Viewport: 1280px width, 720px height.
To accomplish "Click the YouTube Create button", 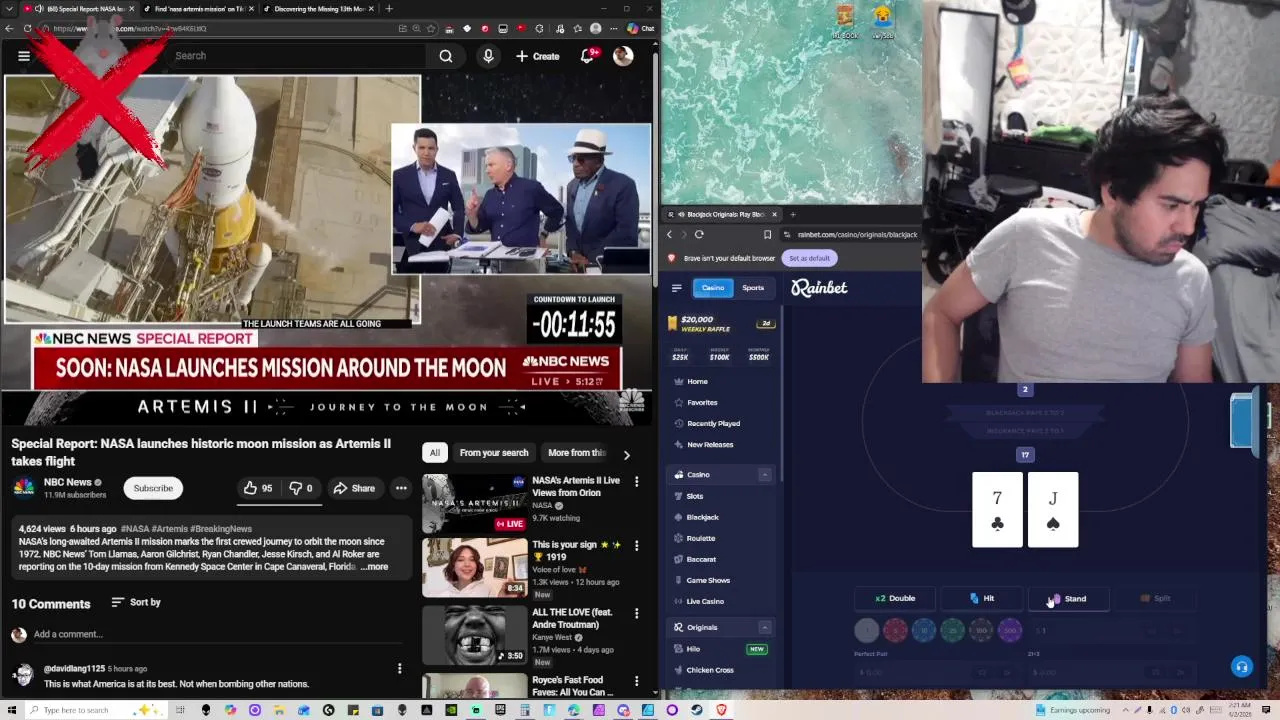I will (x=538, y=56).
